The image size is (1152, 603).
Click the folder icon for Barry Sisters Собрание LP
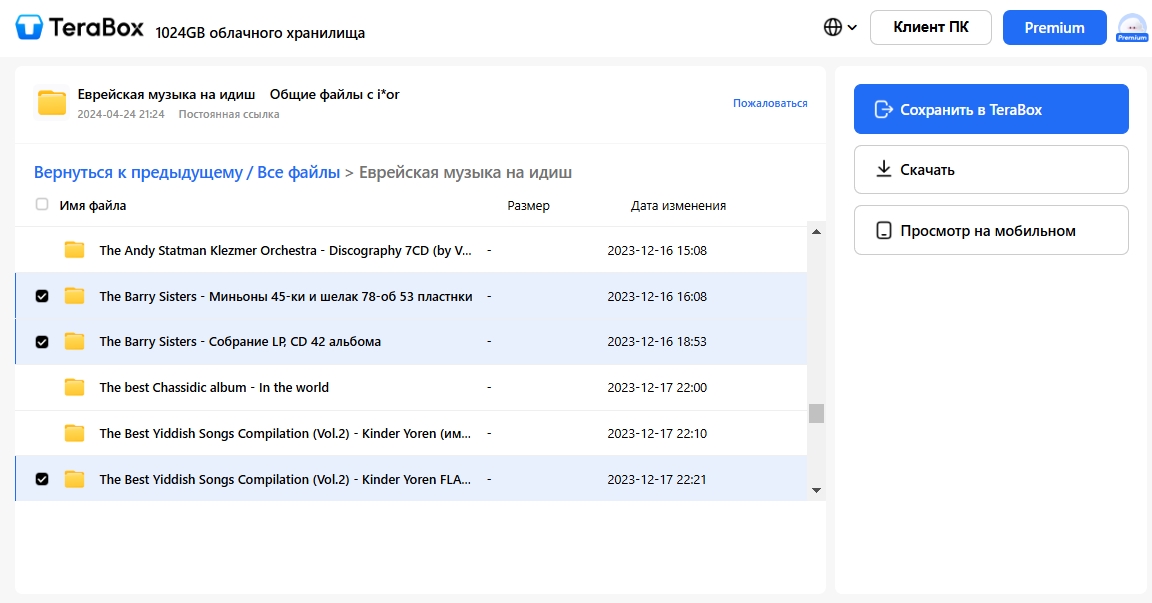click(x=74, y=342)
